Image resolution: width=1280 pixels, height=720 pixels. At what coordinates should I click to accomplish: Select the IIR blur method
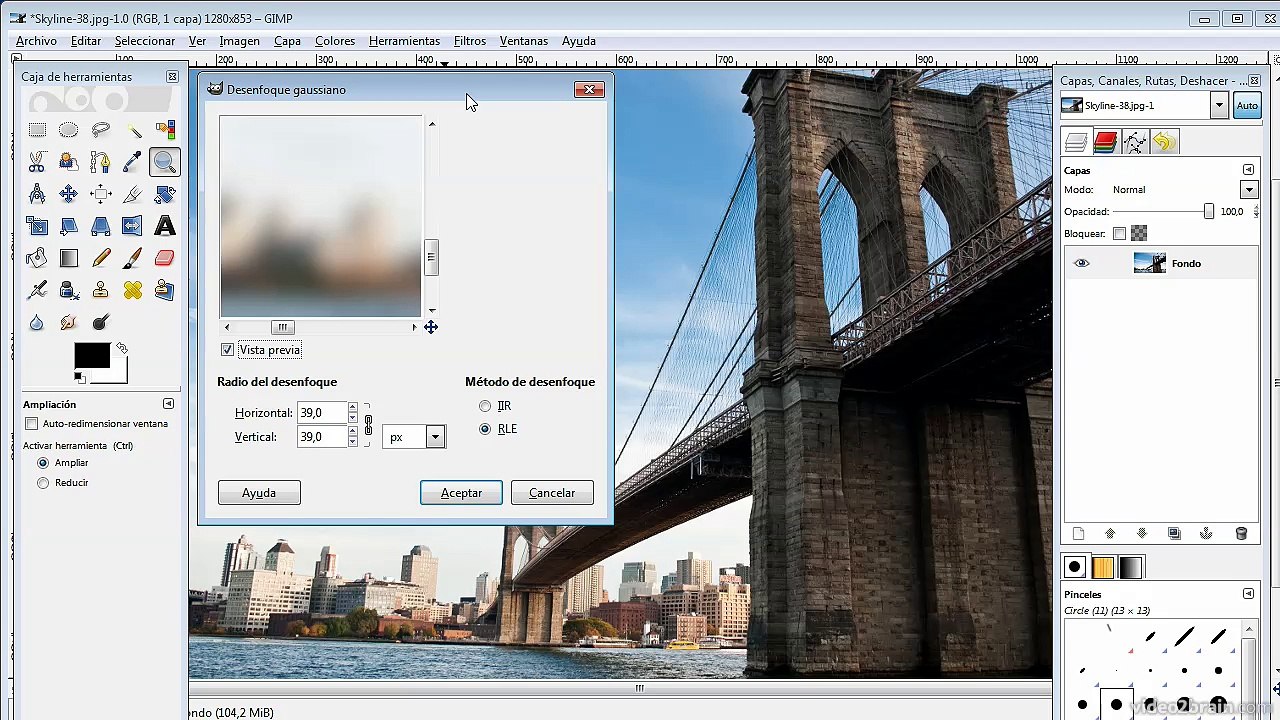485,406
